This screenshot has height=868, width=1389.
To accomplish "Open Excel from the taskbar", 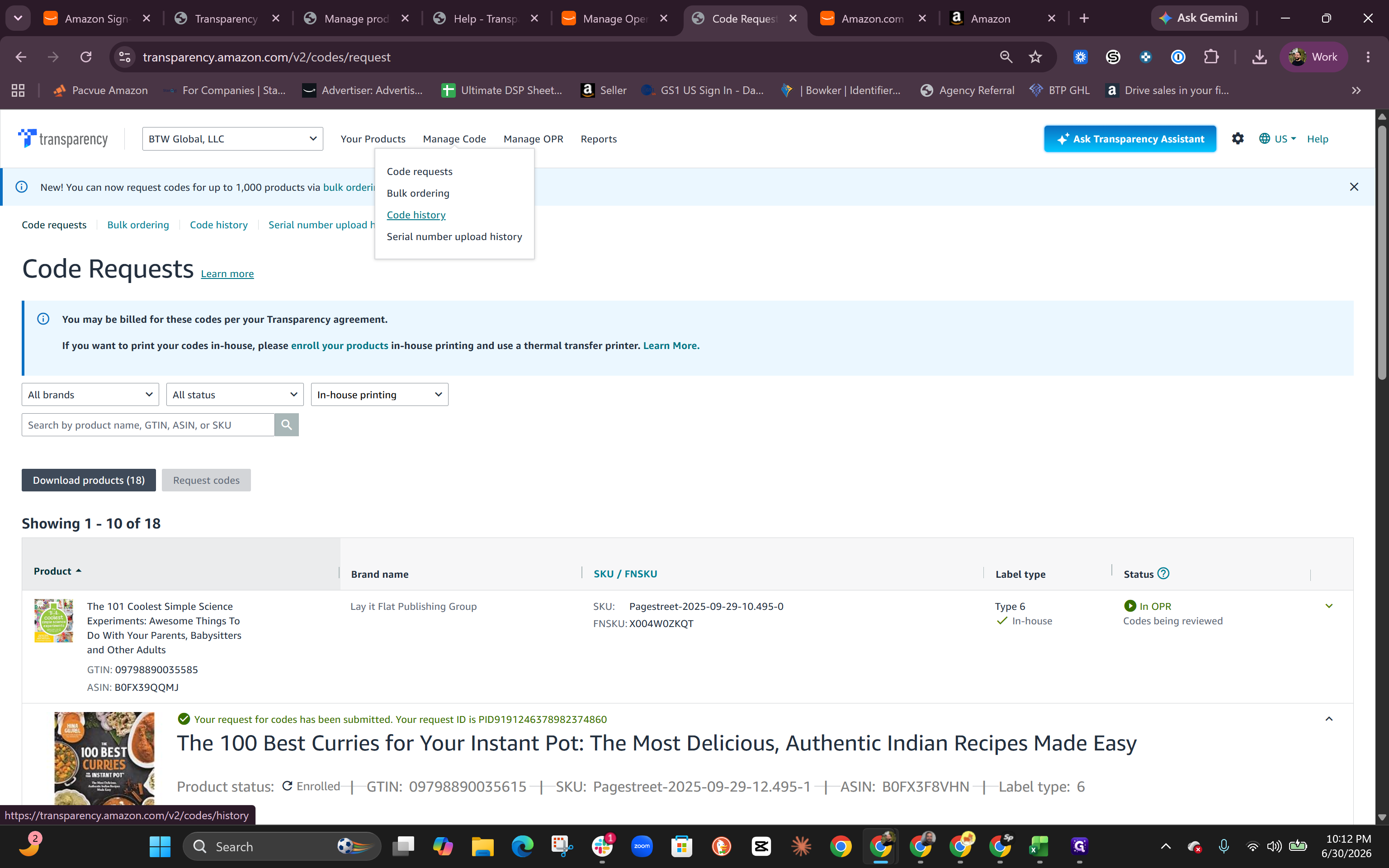I will click(x=1039, y=846).
